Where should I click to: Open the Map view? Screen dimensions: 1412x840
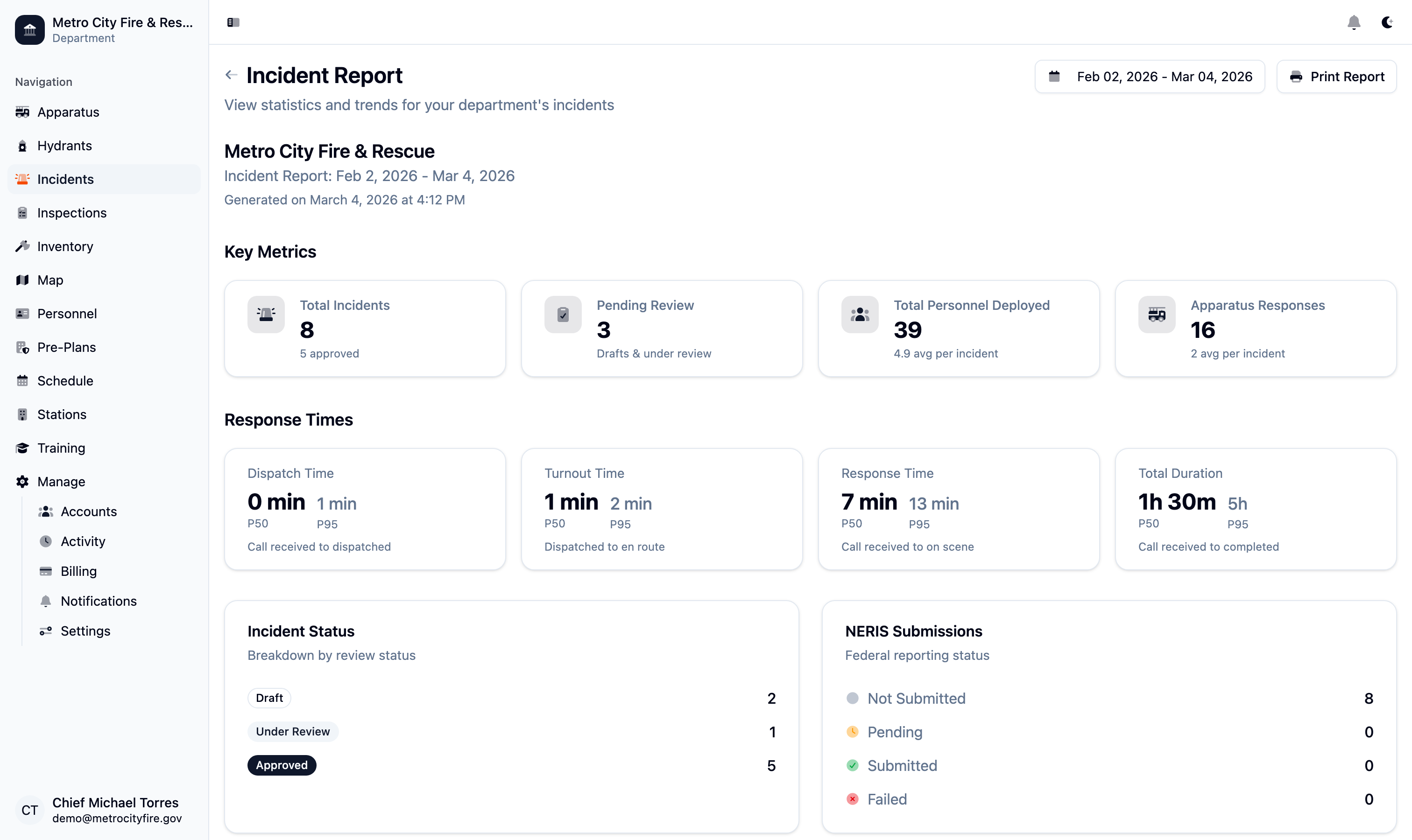(50, 280)
